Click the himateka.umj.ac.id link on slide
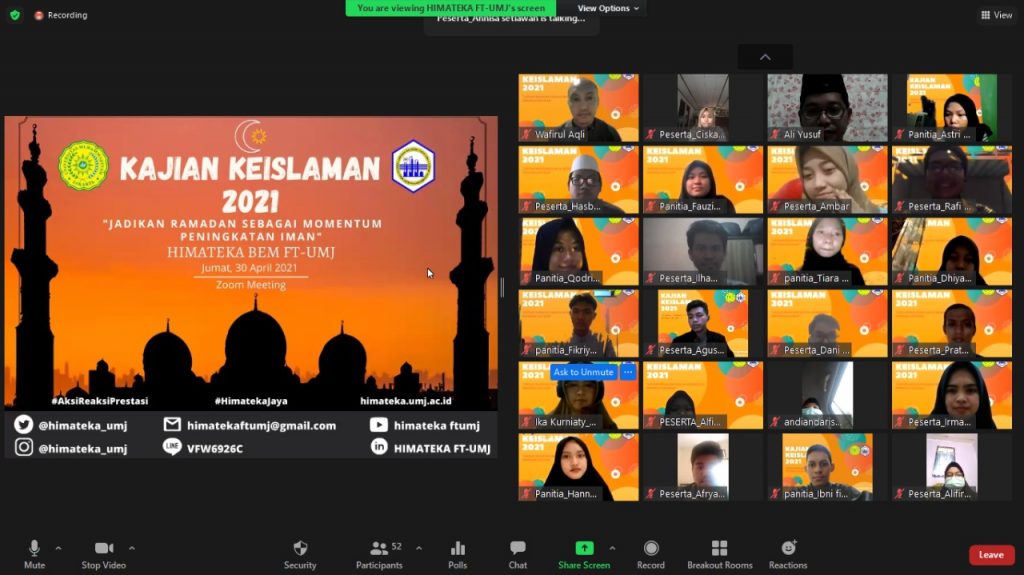 tap(406, 401)
